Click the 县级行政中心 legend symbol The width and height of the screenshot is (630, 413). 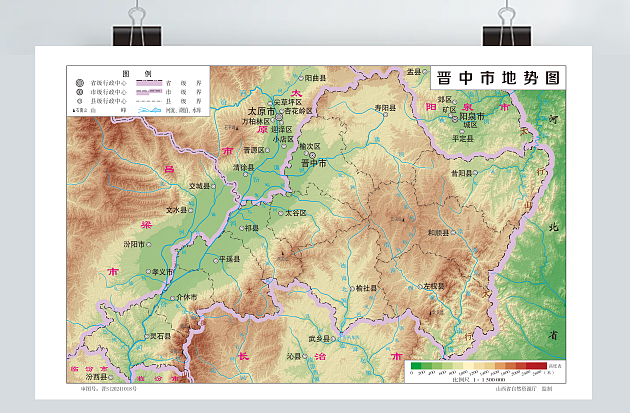(x=80, y=101)
